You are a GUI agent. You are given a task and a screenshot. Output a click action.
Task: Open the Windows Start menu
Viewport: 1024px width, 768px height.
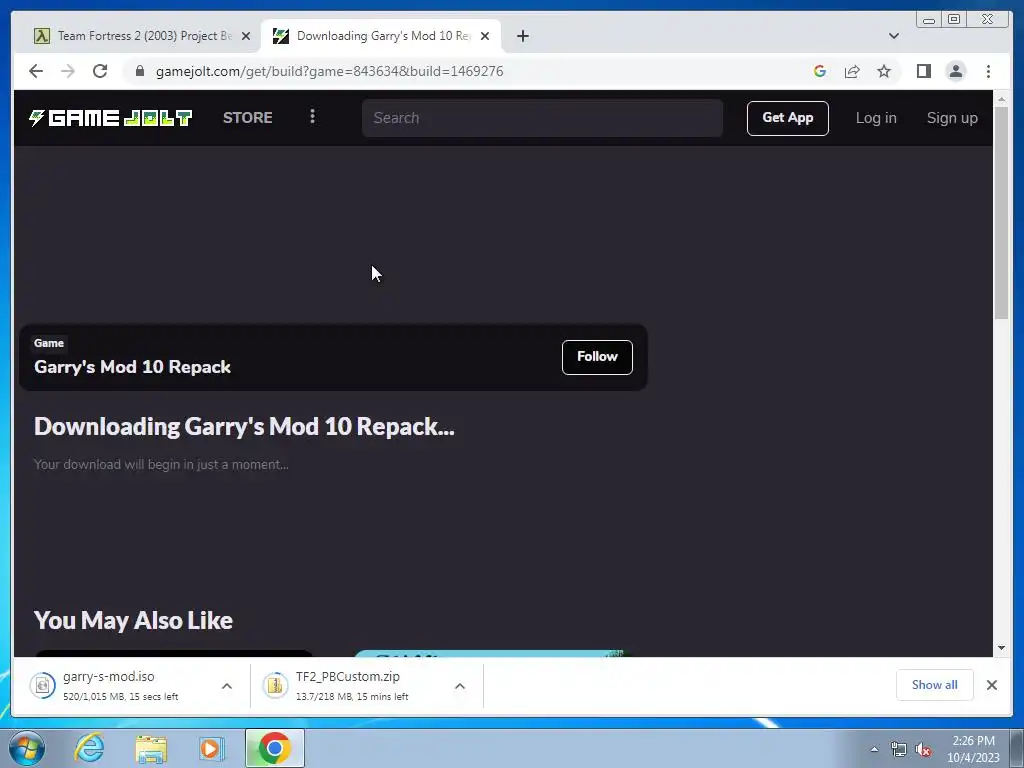point(27,748)
